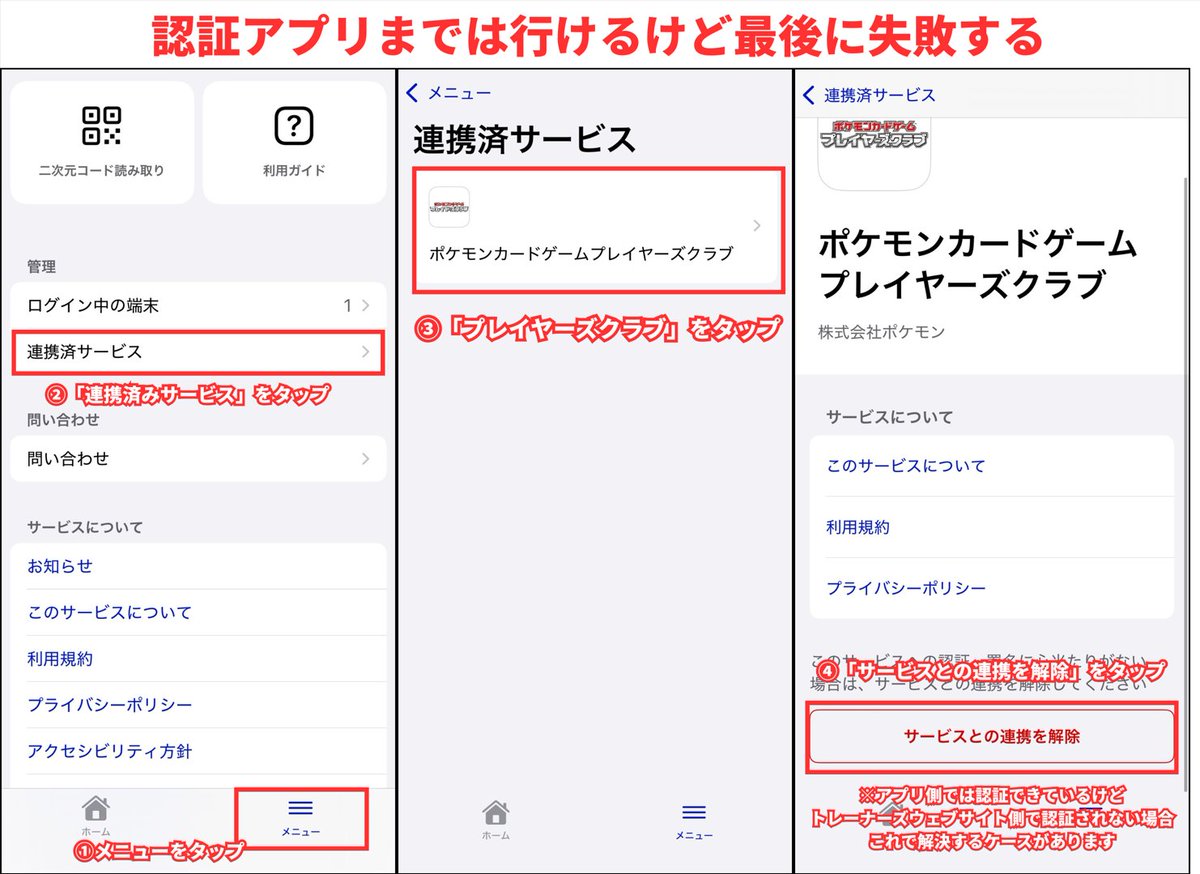Viewport: 1200px width, 874px height.
Task: Open the 問い合わせ row
Action: point(198,459)
